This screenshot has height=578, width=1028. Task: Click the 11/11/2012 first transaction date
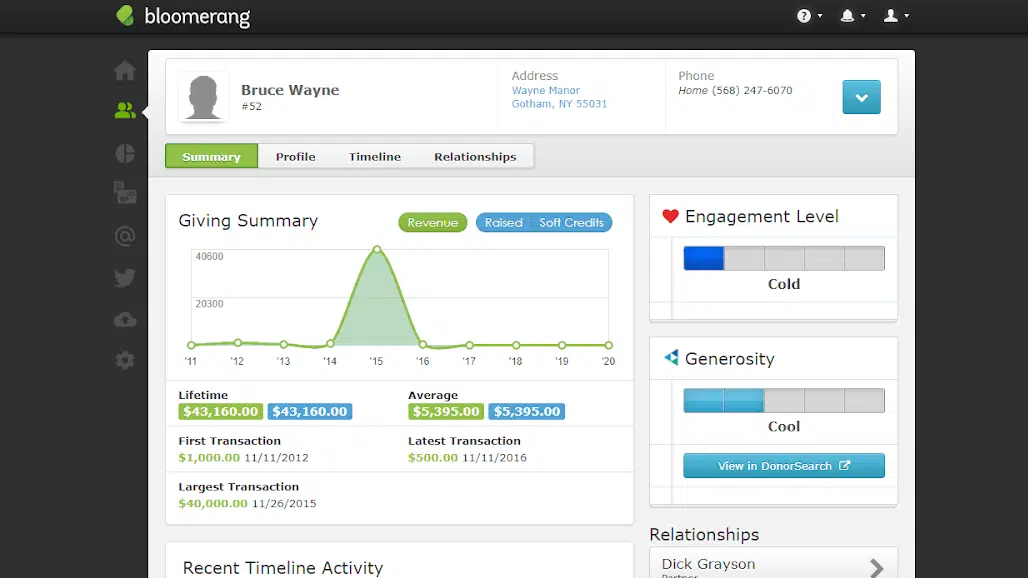click(x=276, y=457)
